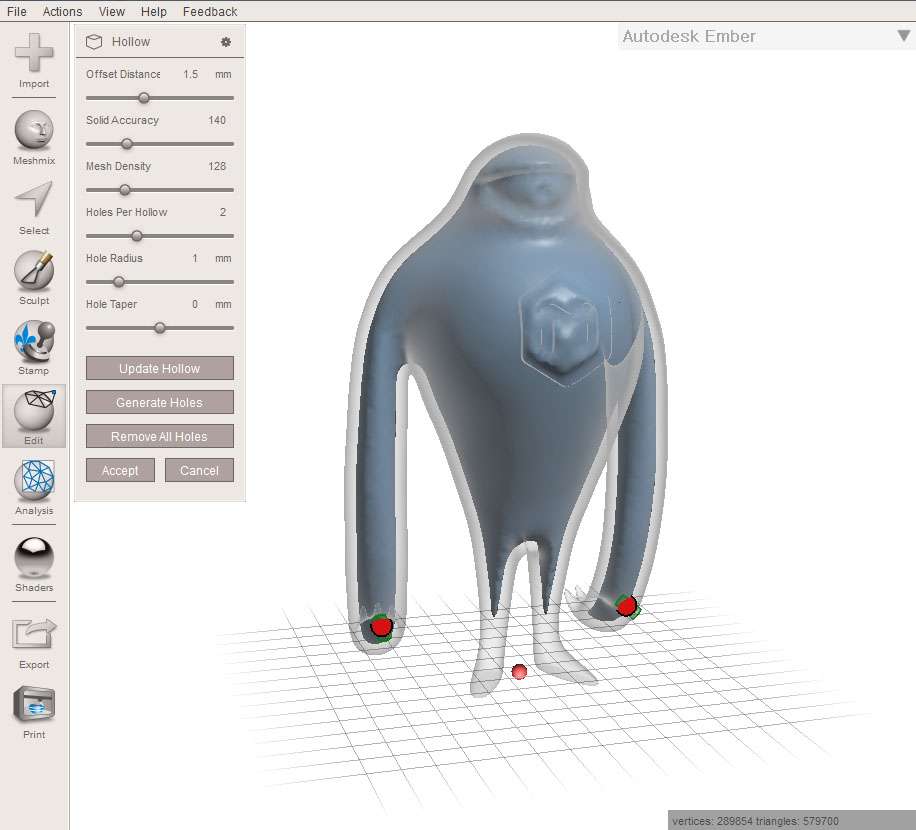
Task: Click the Solid Accuracy slider handle
Action: coord(127,144)
